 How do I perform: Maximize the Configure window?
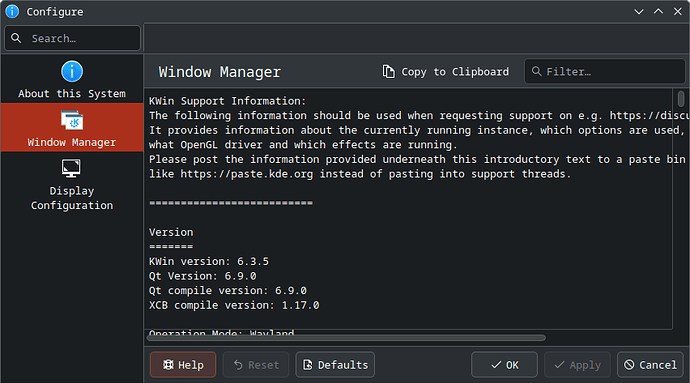(x=658, y=12)
